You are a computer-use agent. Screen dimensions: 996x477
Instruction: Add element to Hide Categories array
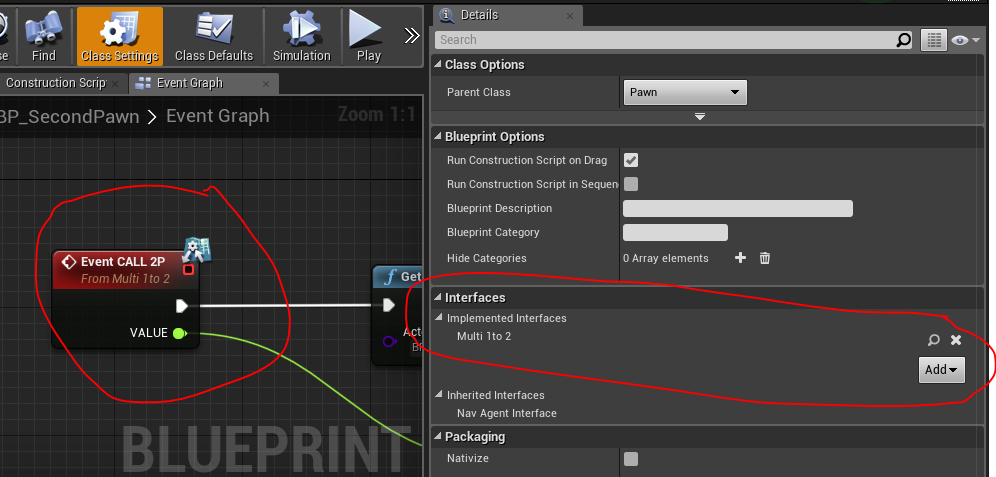(741, 258)
